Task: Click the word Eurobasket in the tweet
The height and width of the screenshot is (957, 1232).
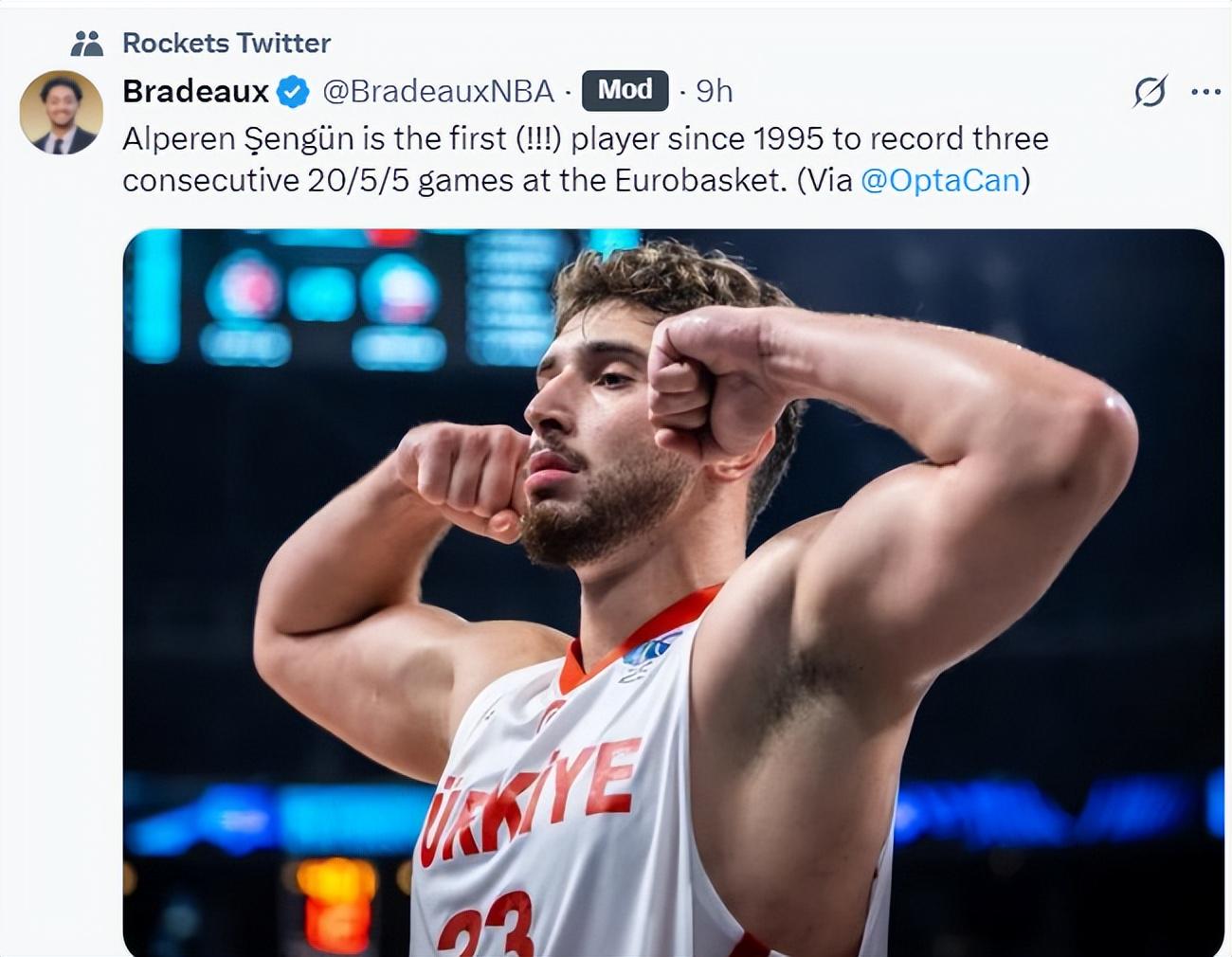Action: 699,180
